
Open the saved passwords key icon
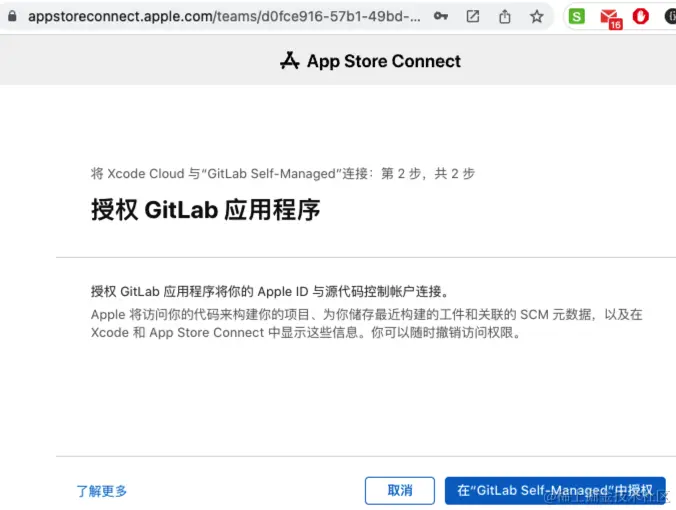(x=441, y=16)
